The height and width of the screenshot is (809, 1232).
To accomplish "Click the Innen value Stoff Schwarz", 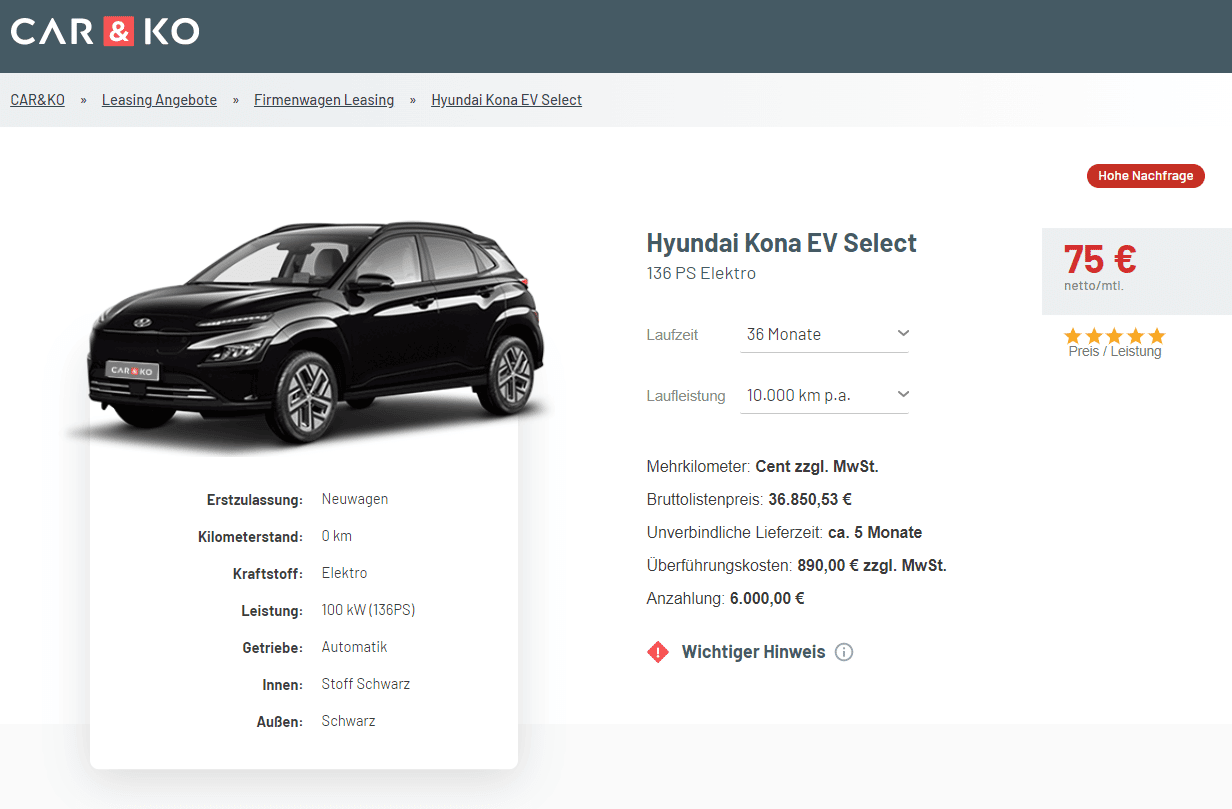I will pyautogui.click(x=366, y=684).
